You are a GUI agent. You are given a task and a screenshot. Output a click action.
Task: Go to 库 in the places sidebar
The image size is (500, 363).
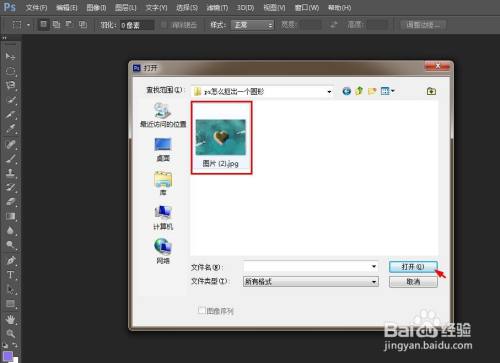163,183
